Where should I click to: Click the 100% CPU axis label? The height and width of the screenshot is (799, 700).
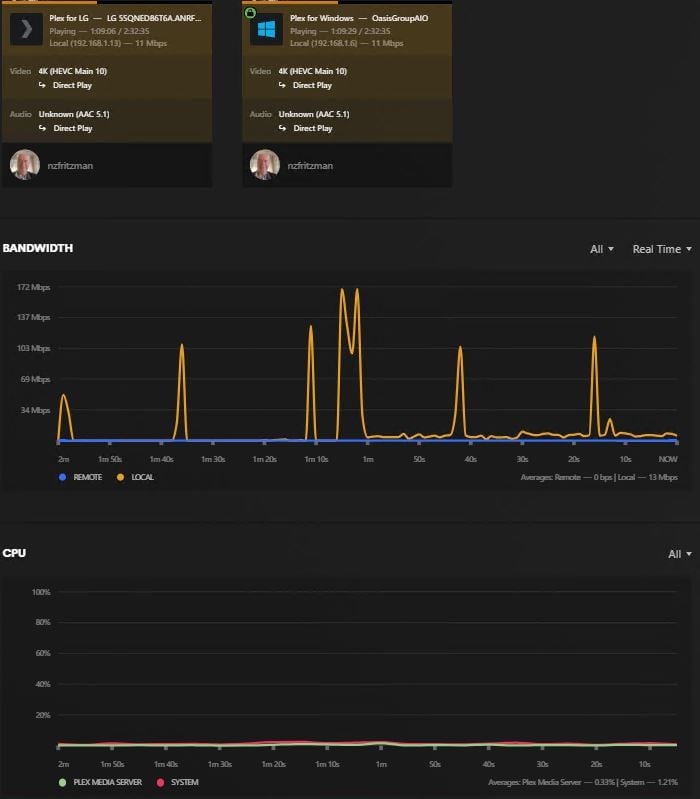[41, 592]
